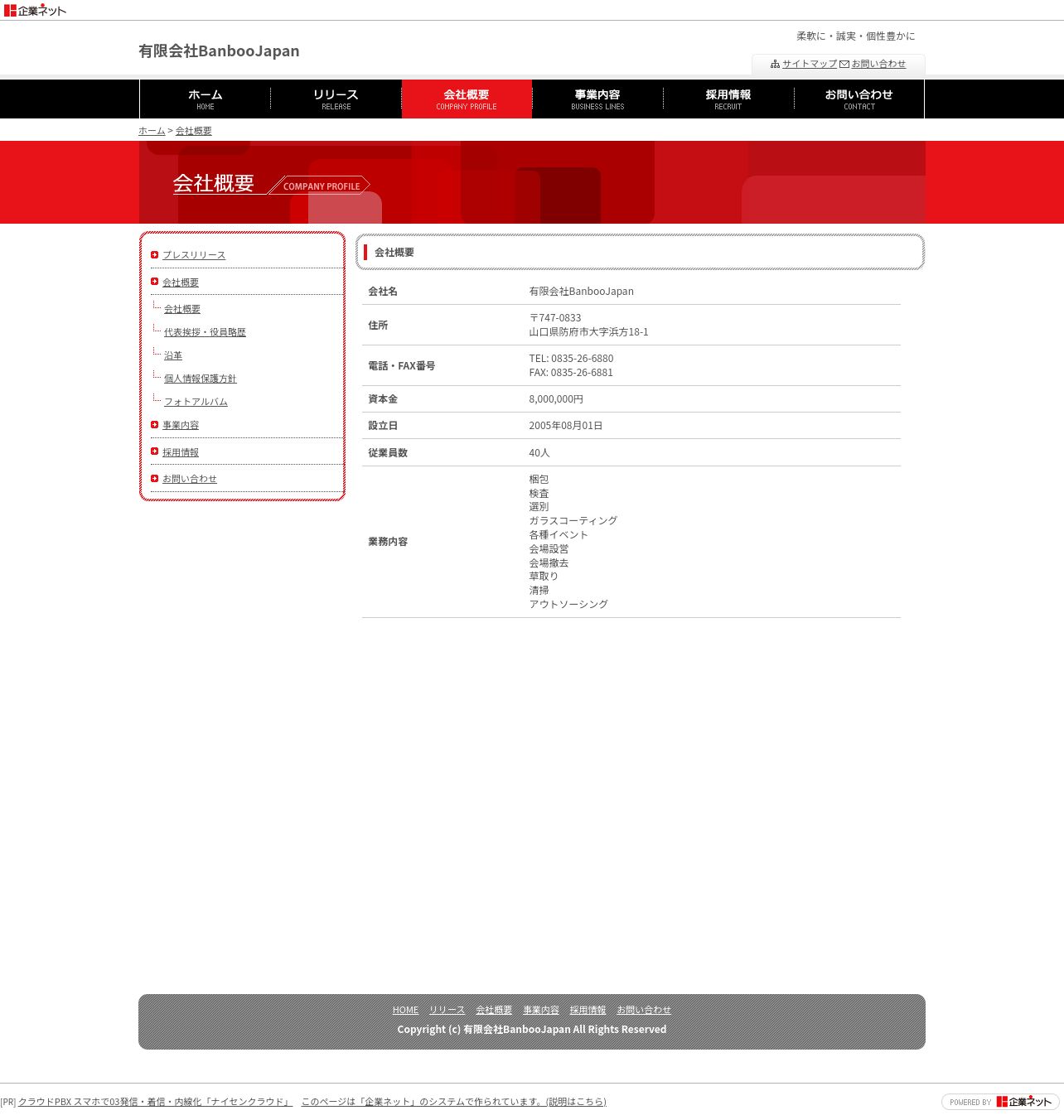Screen dimensions: 1064x1120
Task: Click the company name value 有限会社BanbooJapan
Action: click(582, 292)
